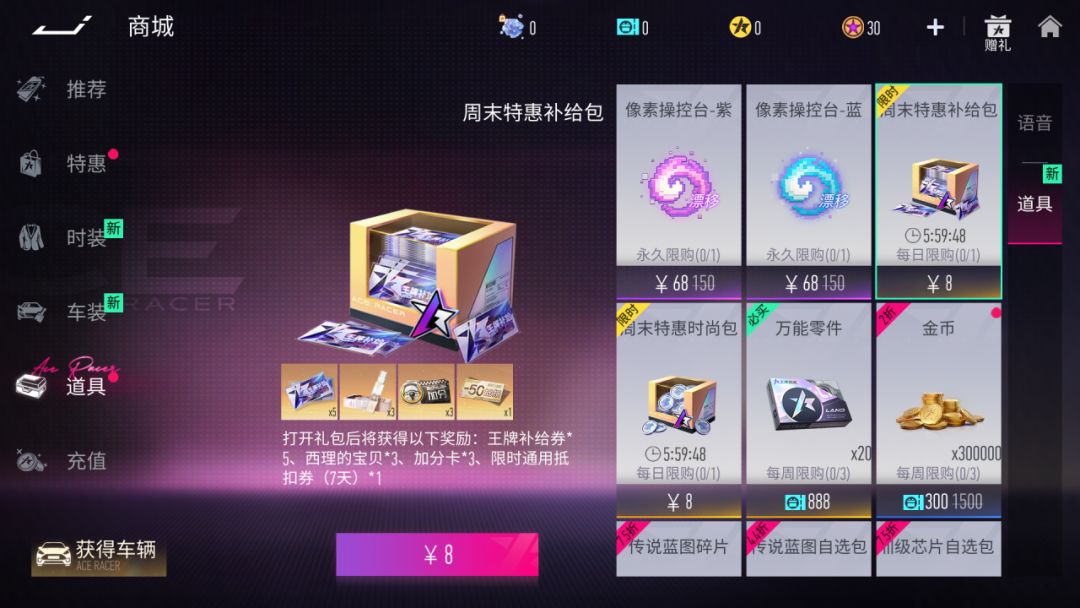Screen dimensions: 1080x608
Task: Click the gold star coin icon
Action: (x=740, y=27)
